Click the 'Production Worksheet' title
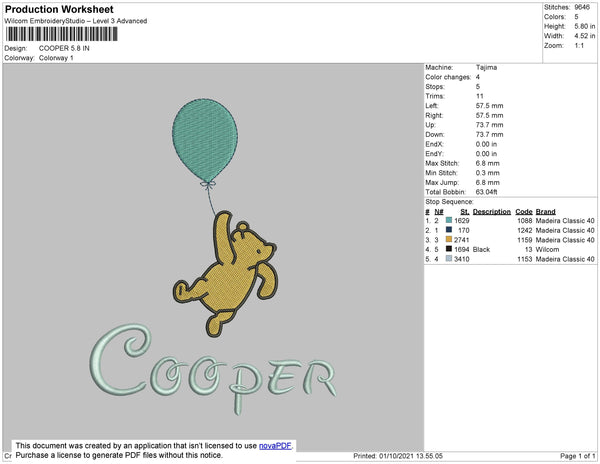 59,9
